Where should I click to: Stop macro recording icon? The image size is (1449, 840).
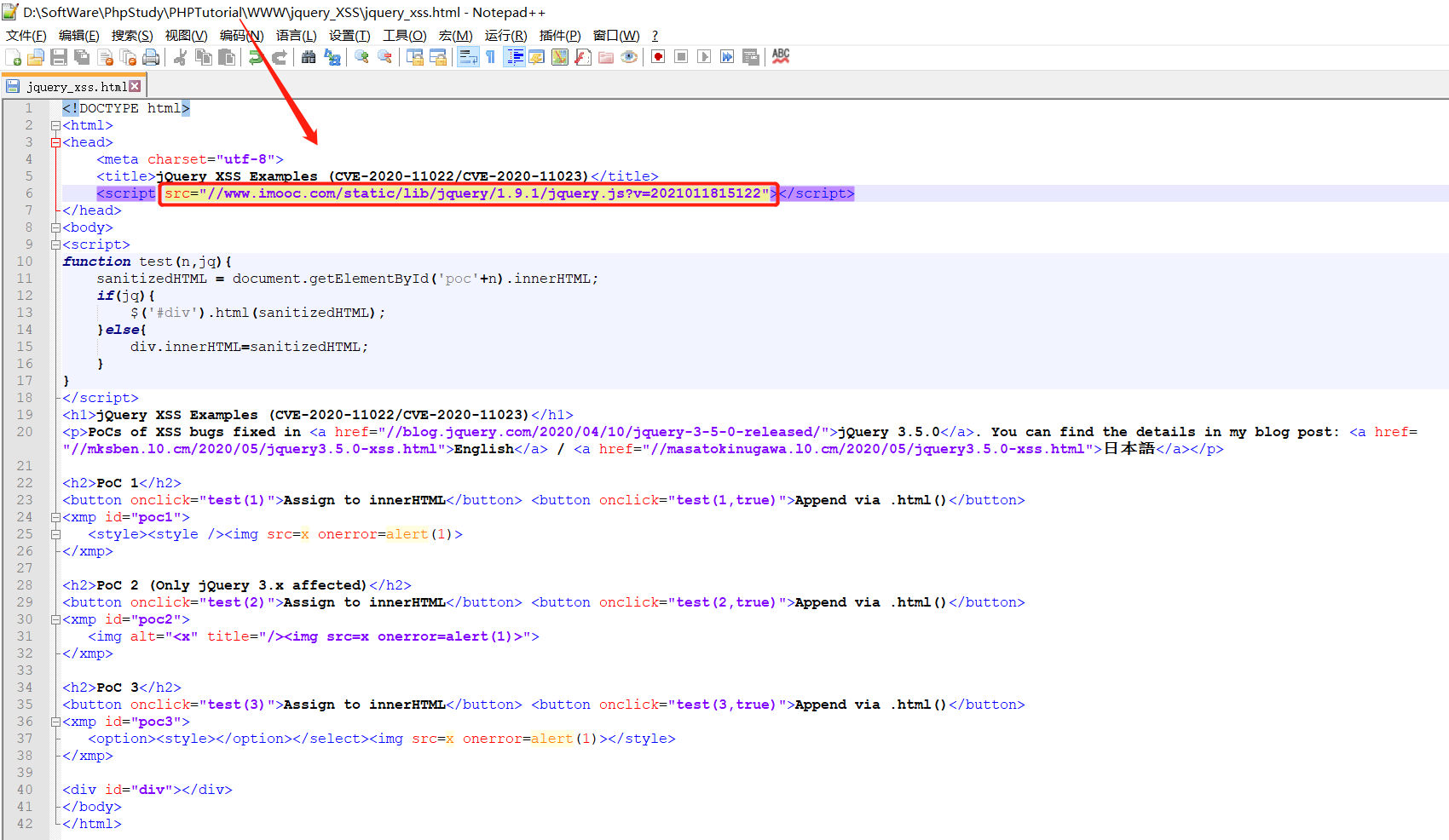pos(681,57)
